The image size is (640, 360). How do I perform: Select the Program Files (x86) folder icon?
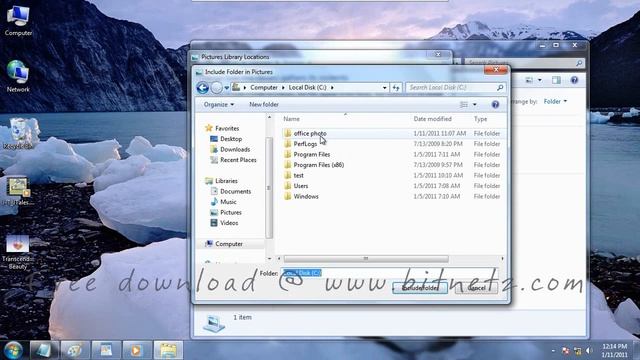click(x=288, y=165)
